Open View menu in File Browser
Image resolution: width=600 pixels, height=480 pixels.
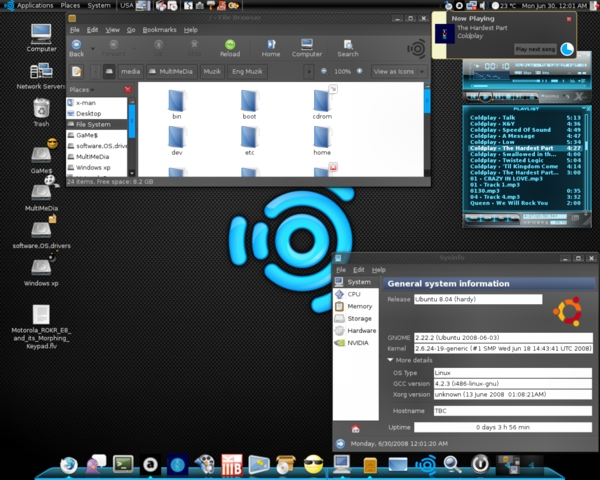(x=112, y=30)
